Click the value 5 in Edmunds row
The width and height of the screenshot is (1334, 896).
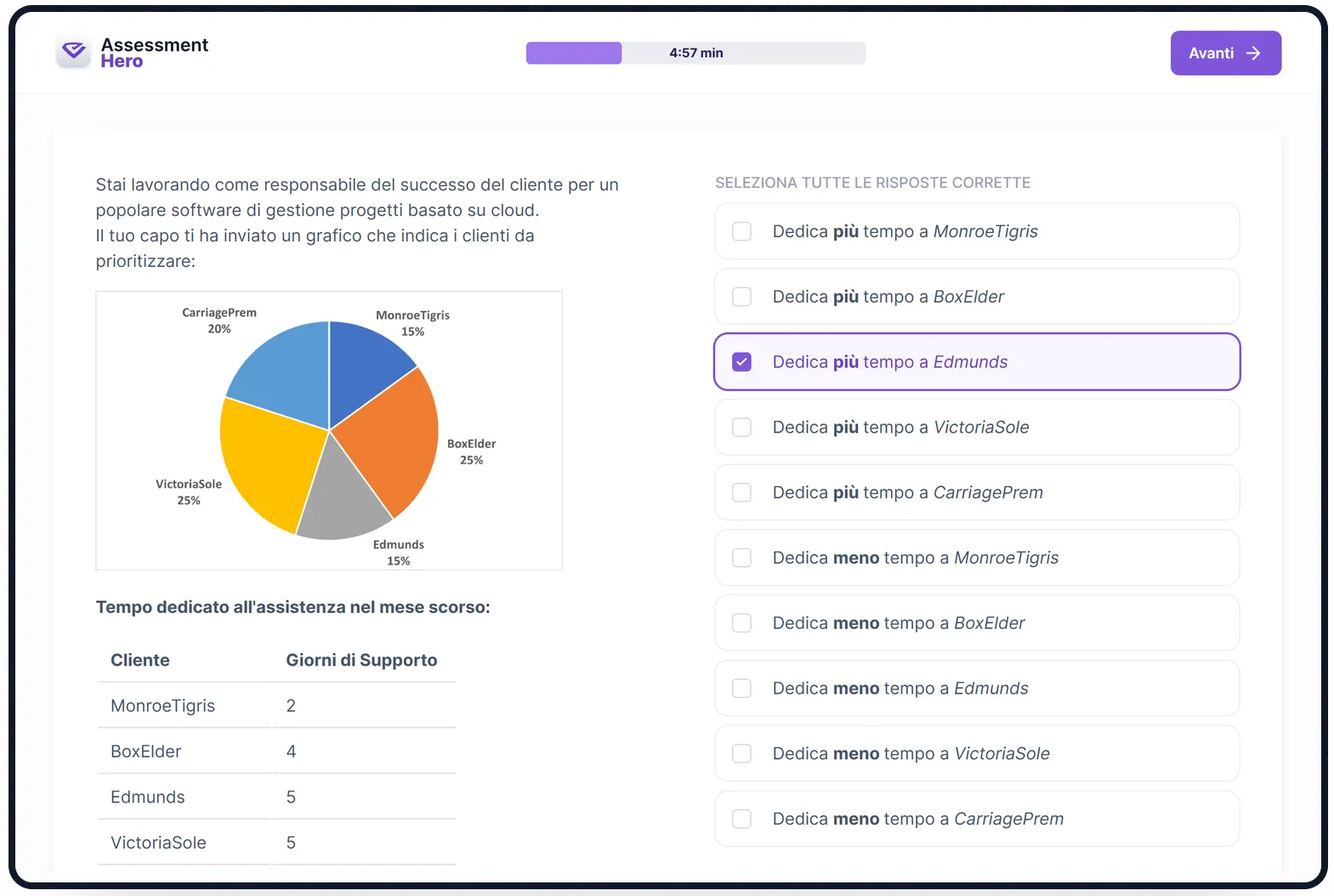coord(291,797)
